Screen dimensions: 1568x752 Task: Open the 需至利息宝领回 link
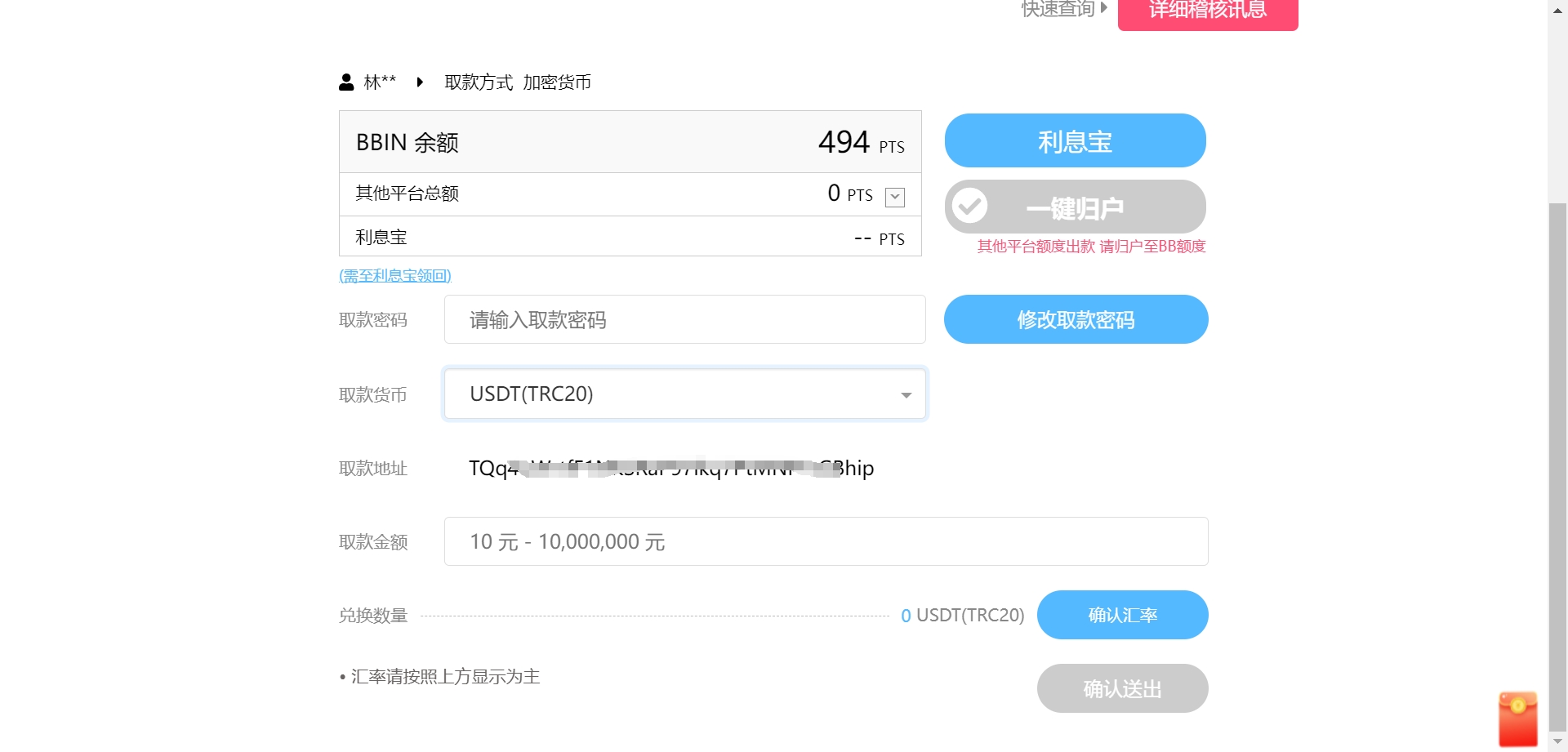pyautogui.click(x=395, y=276)
